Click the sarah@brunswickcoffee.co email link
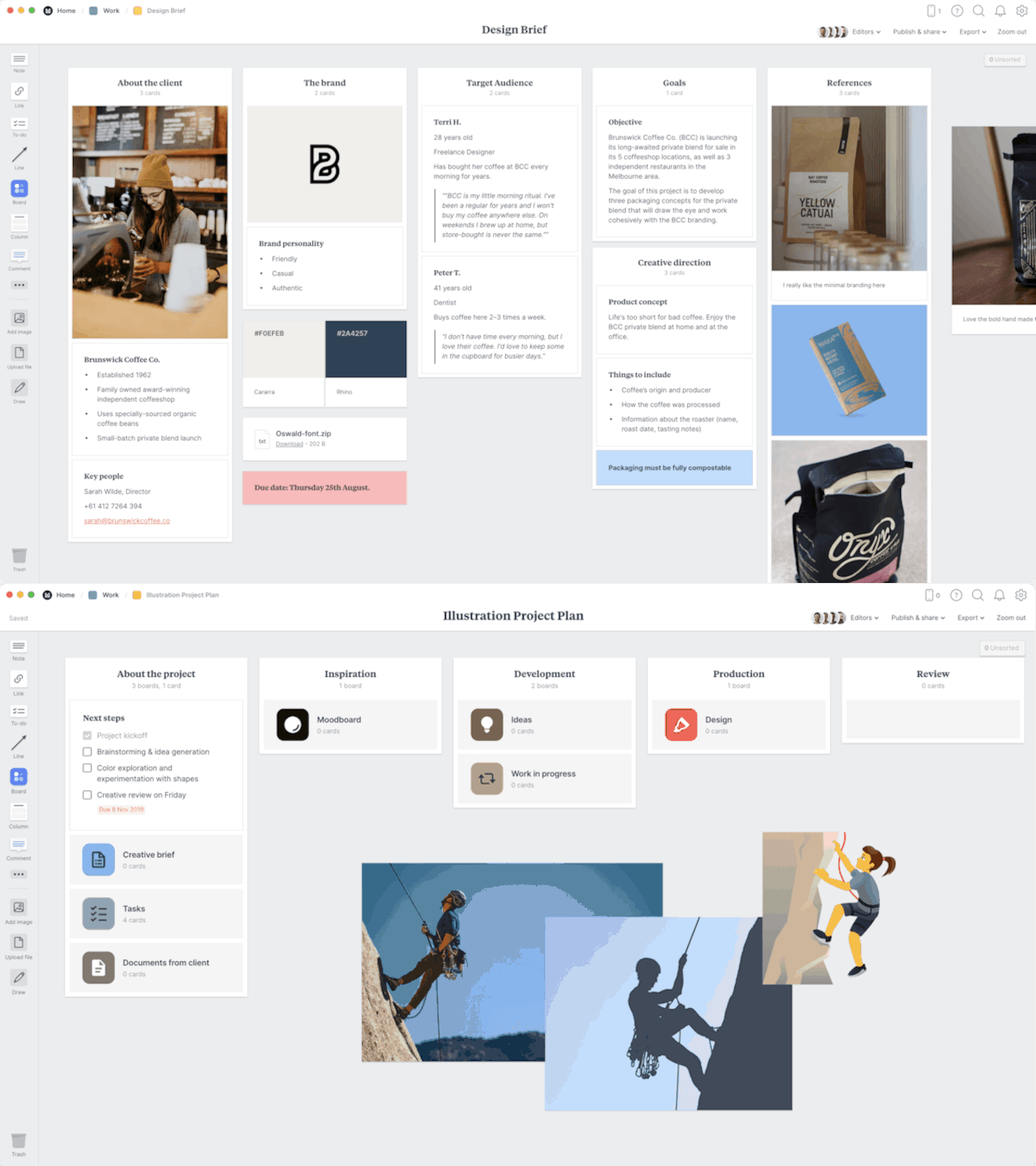This screenshot has height=1166, width=1036. coord(127,521)
